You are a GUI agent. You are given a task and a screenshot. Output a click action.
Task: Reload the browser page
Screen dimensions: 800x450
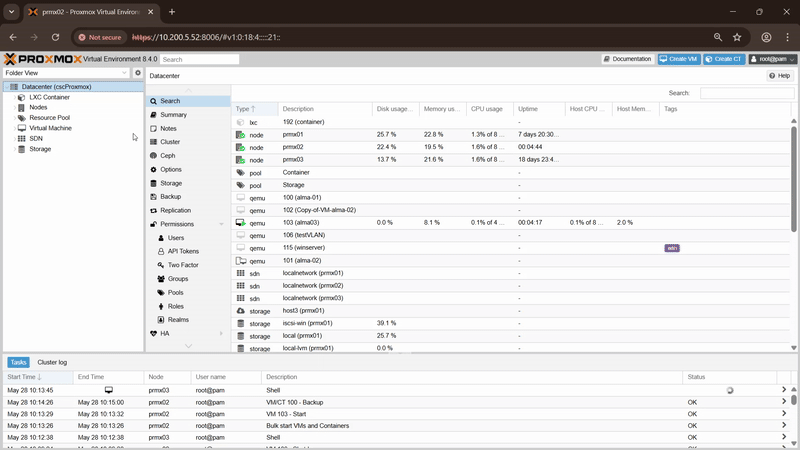55,37
